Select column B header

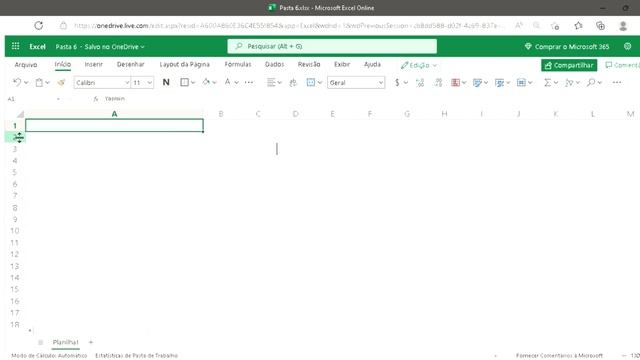click(x=221, y=114)
